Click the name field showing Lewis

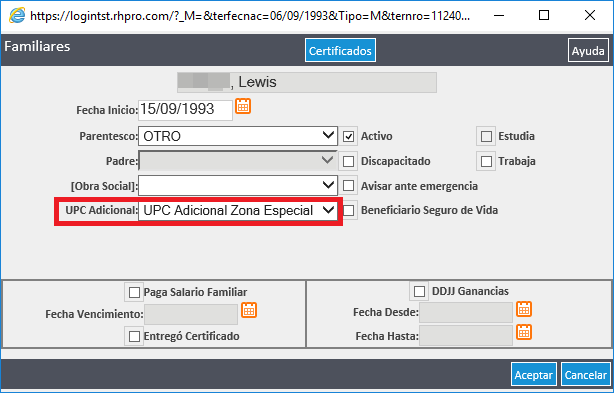point(307,82)
